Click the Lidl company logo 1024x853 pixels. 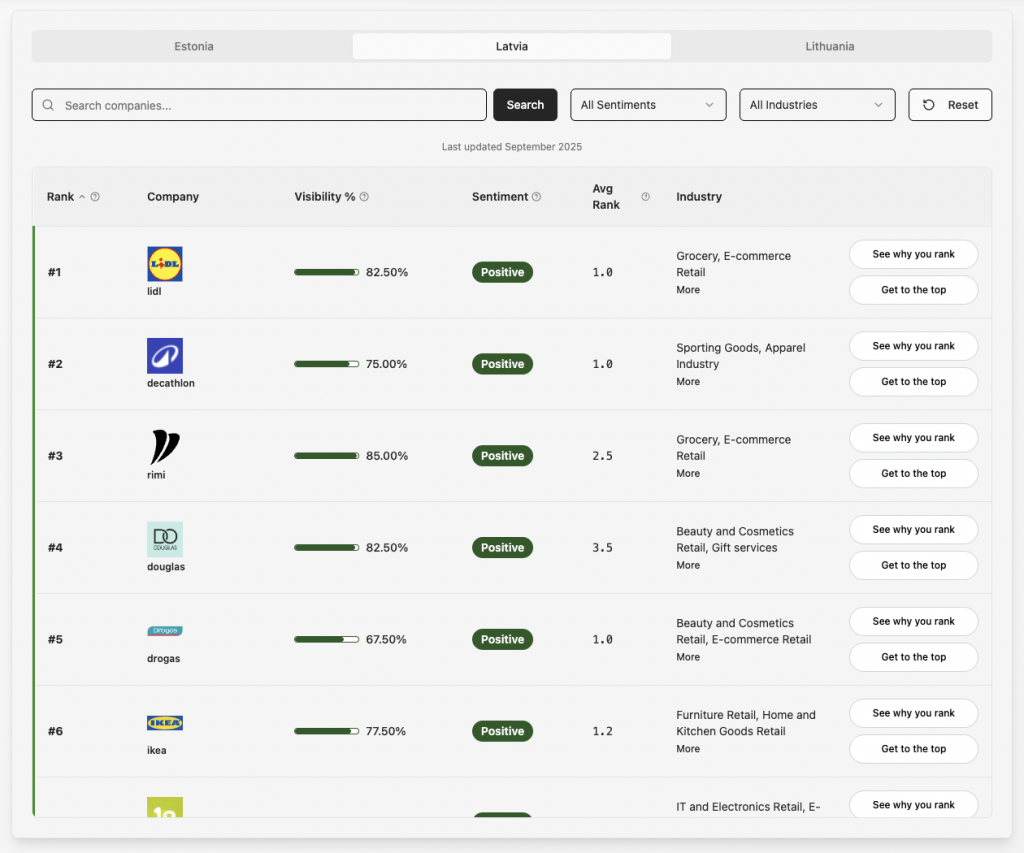164,264
